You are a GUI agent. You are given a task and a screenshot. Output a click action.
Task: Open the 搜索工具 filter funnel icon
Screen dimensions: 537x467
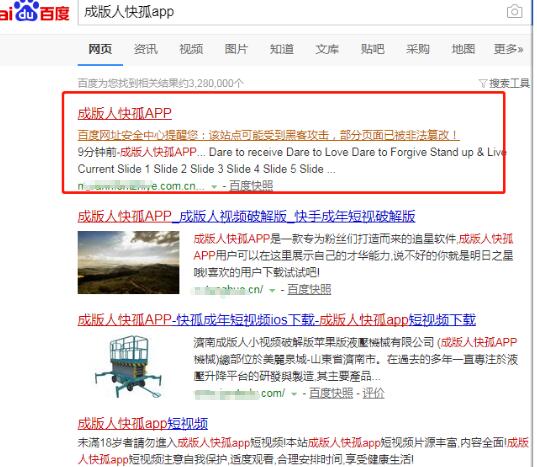483,83
